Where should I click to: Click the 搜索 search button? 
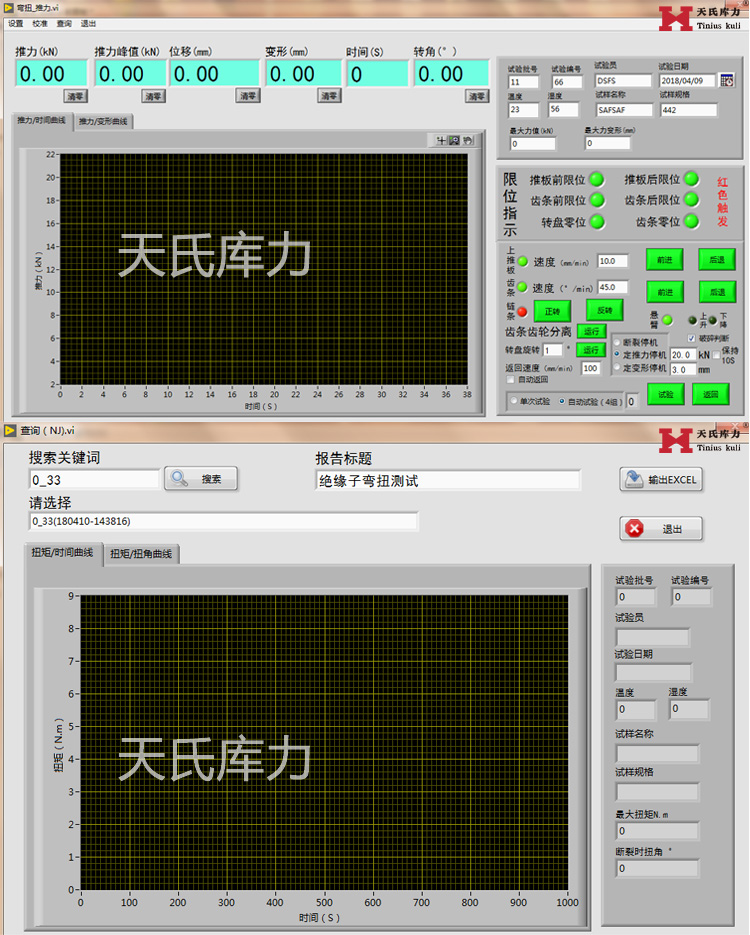point(201,479)
